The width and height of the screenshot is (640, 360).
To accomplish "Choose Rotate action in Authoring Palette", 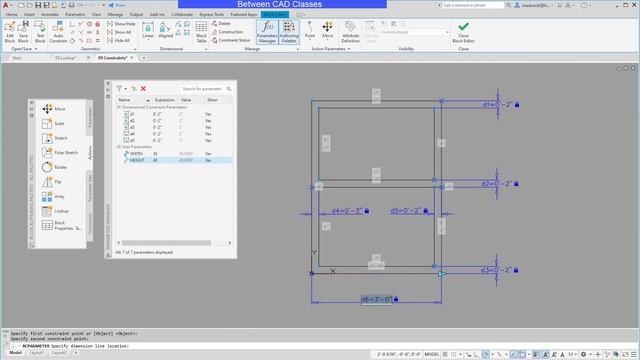I will (x=54, y=167).
